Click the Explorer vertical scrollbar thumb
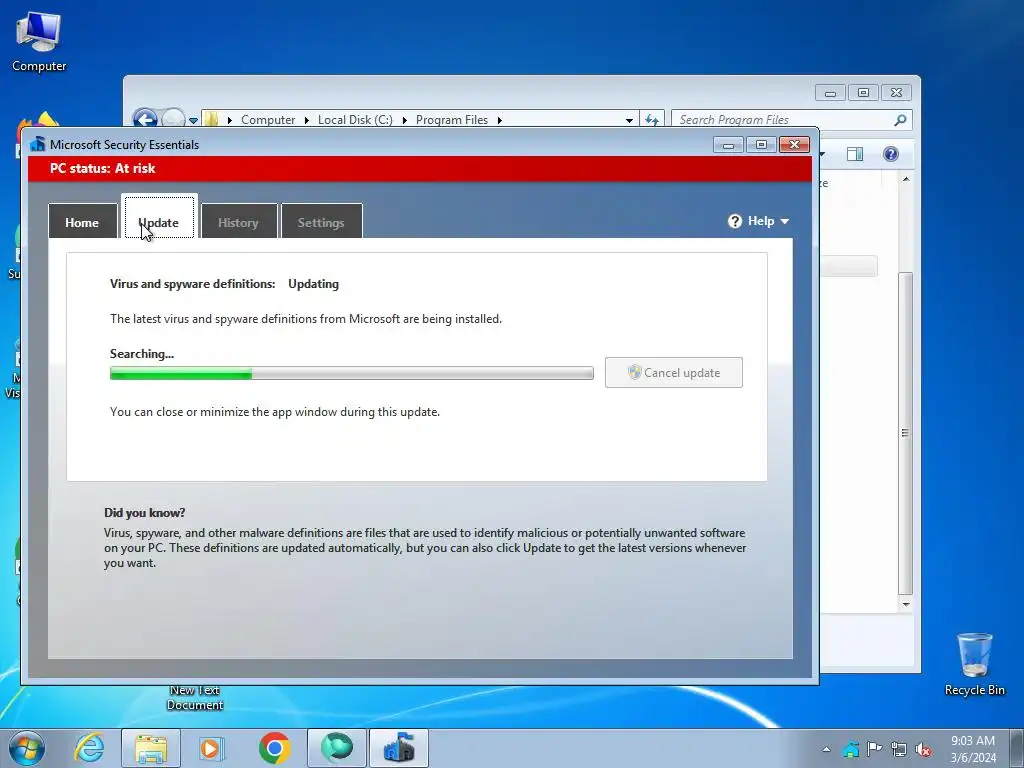 (906, 433)
